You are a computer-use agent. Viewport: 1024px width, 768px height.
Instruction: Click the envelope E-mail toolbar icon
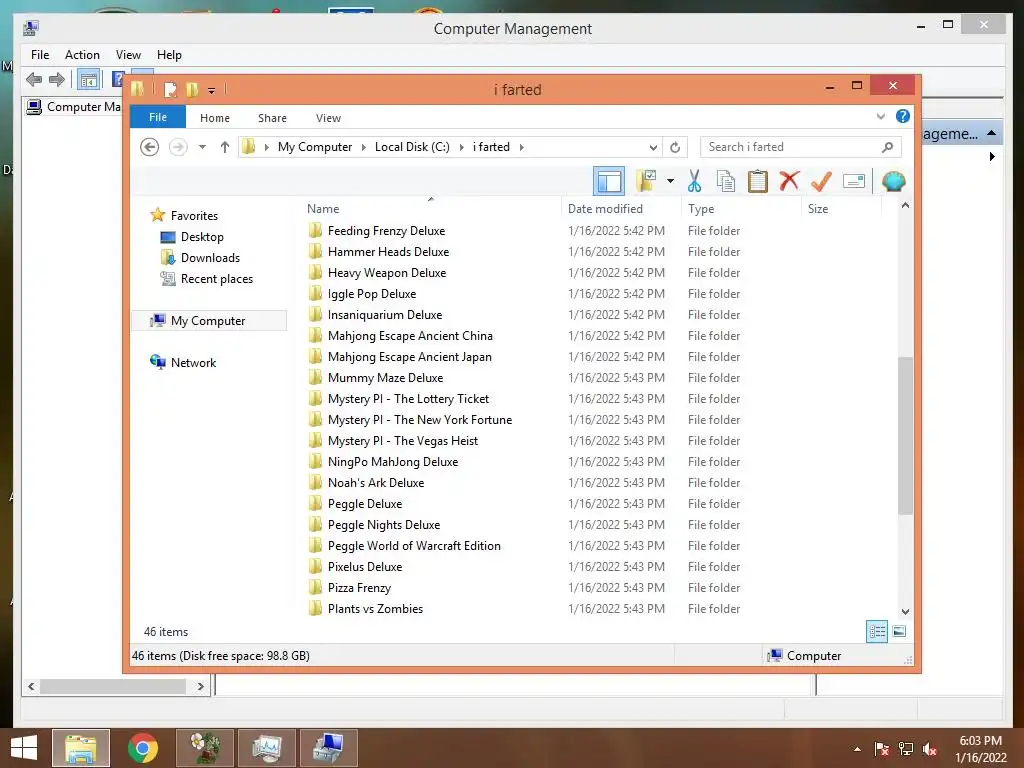(854, 181)
